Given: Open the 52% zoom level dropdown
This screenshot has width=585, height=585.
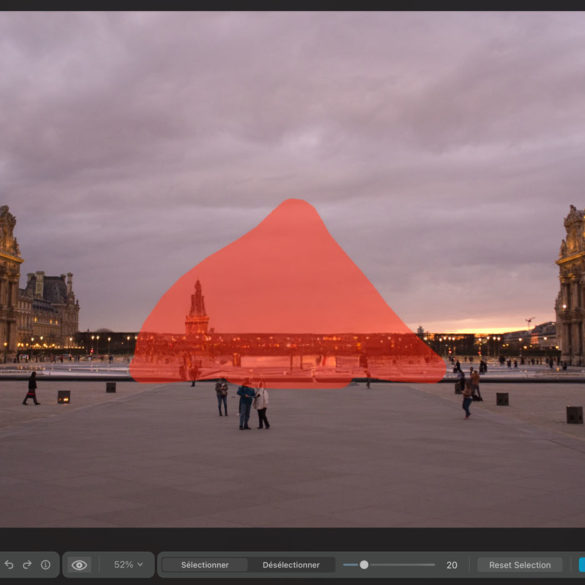Looking at the screenshot, I should pos(128,565).
